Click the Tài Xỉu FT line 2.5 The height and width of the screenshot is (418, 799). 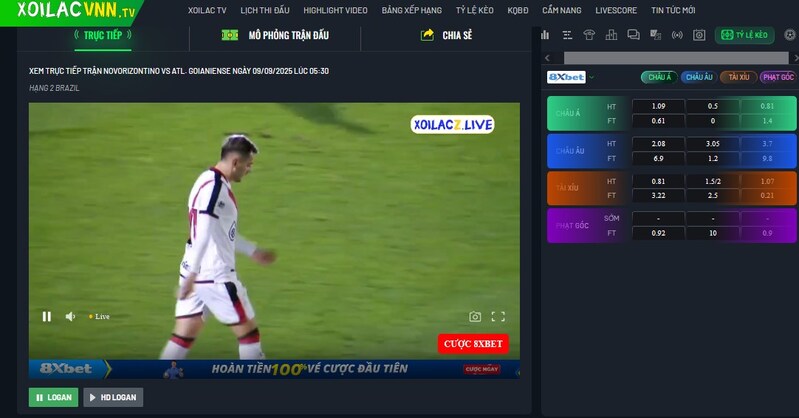tap(712, 195)
